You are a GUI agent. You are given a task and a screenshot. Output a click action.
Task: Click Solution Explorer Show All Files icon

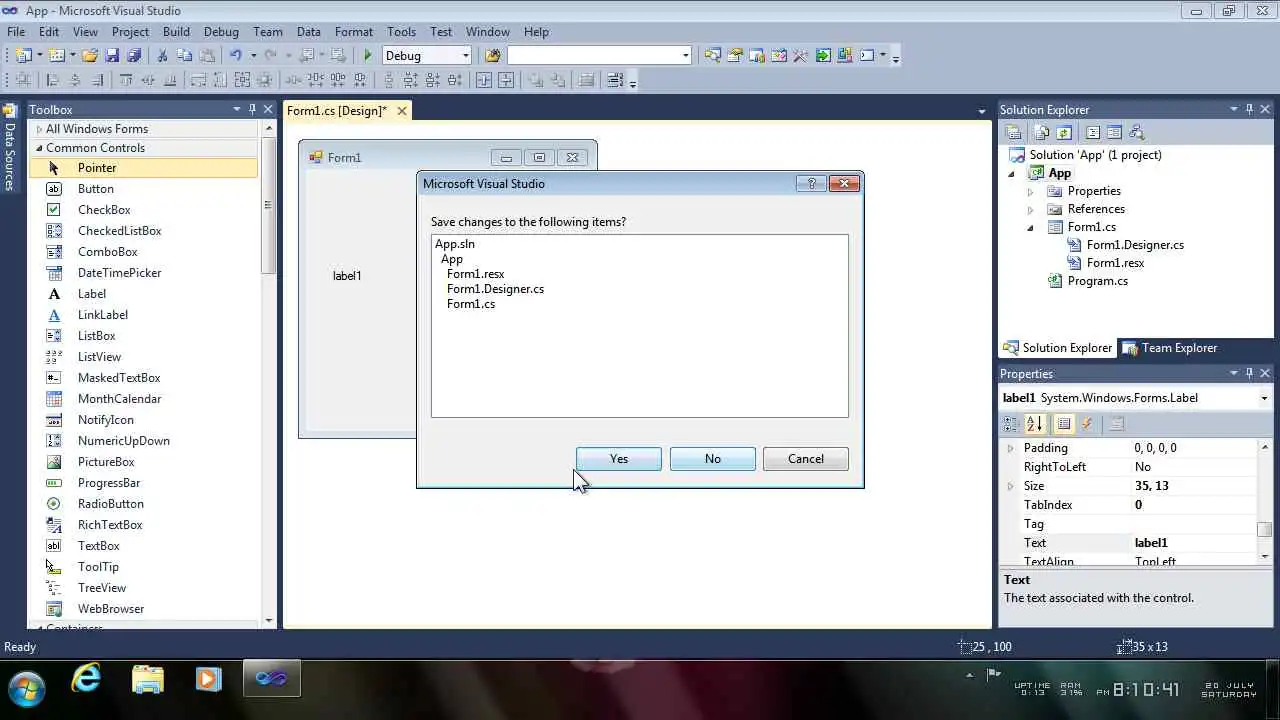[1041, 132]
